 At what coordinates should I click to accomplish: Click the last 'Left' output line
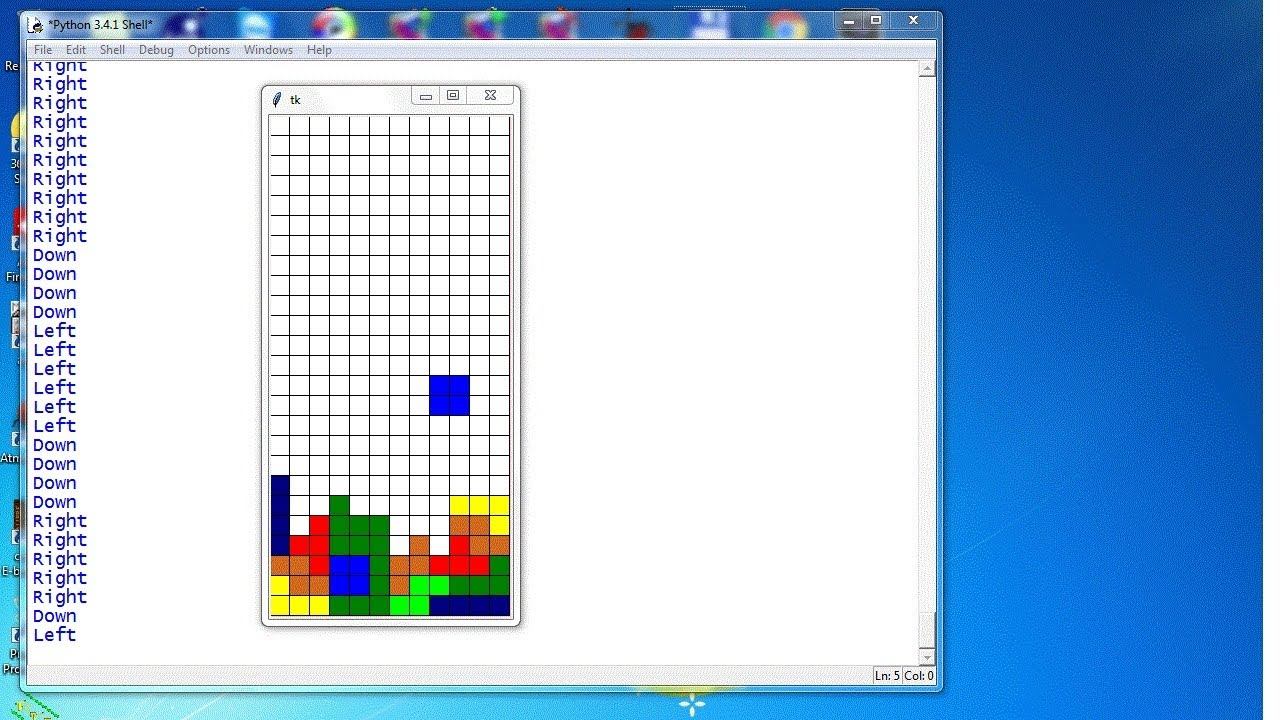coord(54,635)
